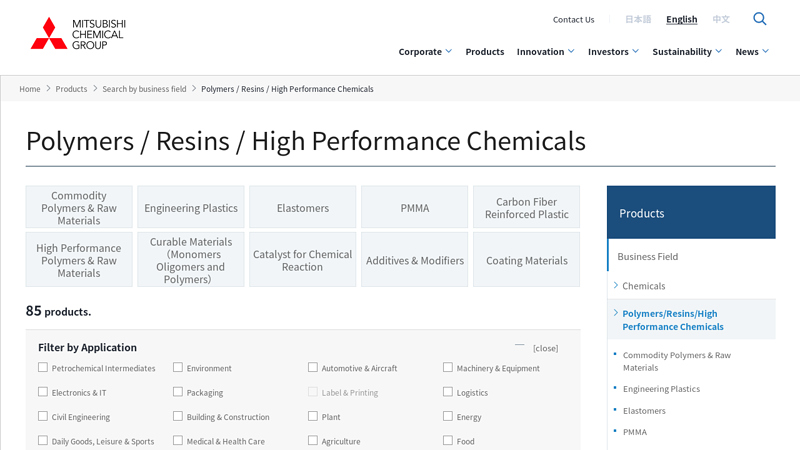Collapse filter panel using the minus icon

519,345
